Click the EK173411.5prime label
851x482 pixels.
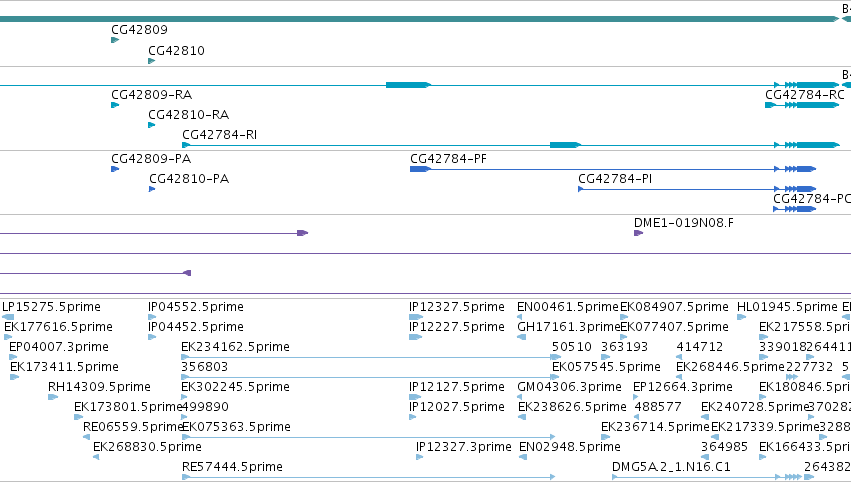click(x=64, y=367)
